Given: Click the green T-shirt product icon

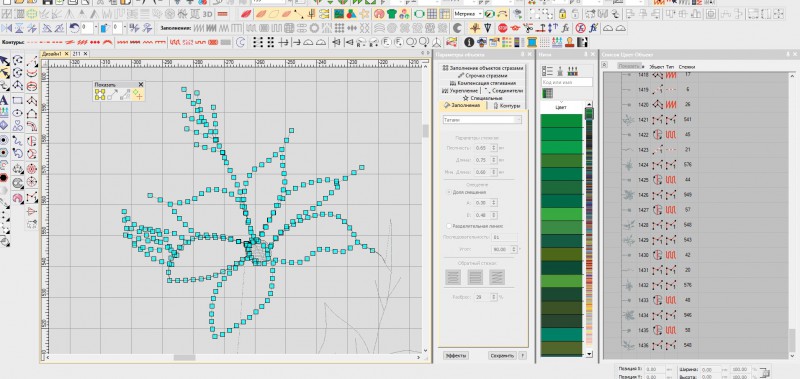Looking at the screenshot, I should (393, 14).
